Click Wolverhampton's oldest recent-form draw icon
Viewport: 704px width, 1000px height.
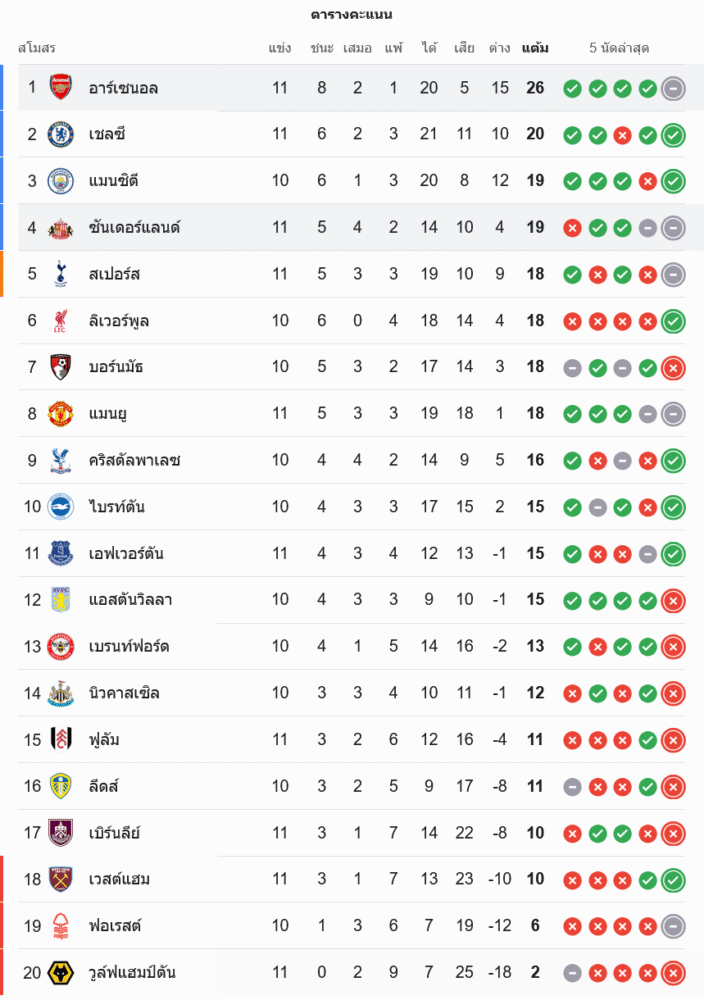[572, 972]
